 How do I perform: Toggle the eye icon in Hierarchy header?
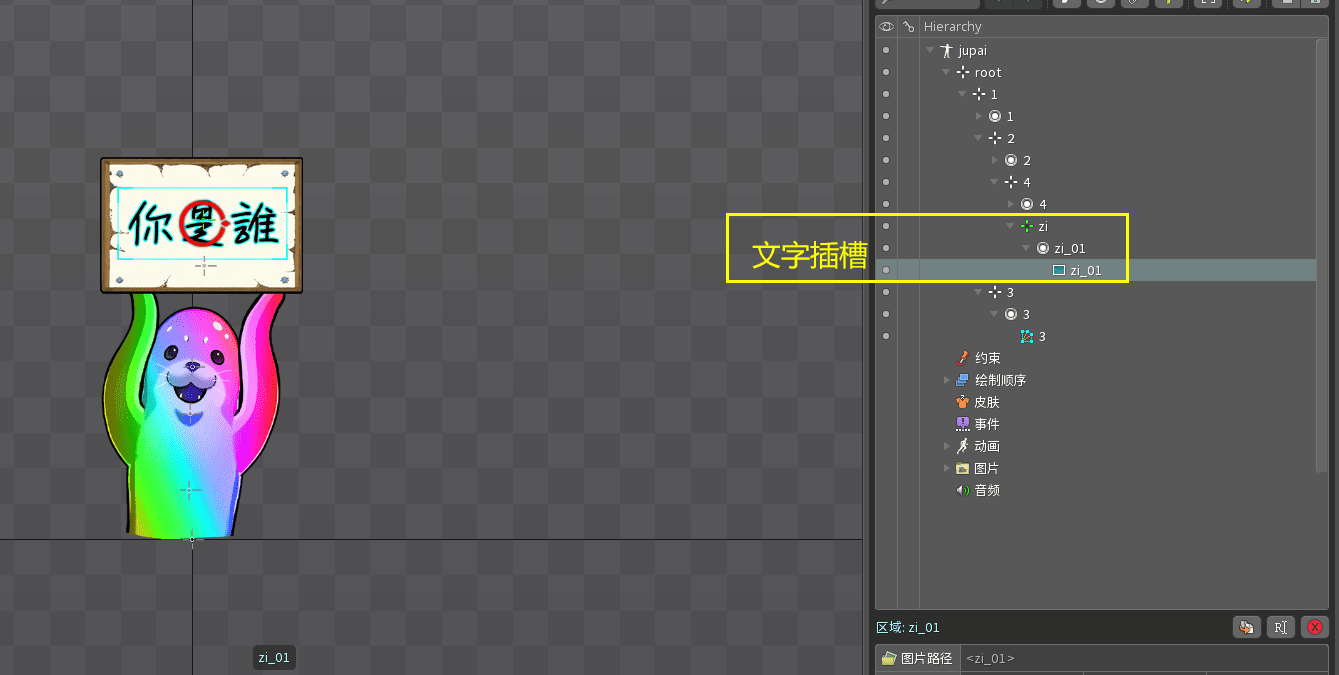(886, 27)
